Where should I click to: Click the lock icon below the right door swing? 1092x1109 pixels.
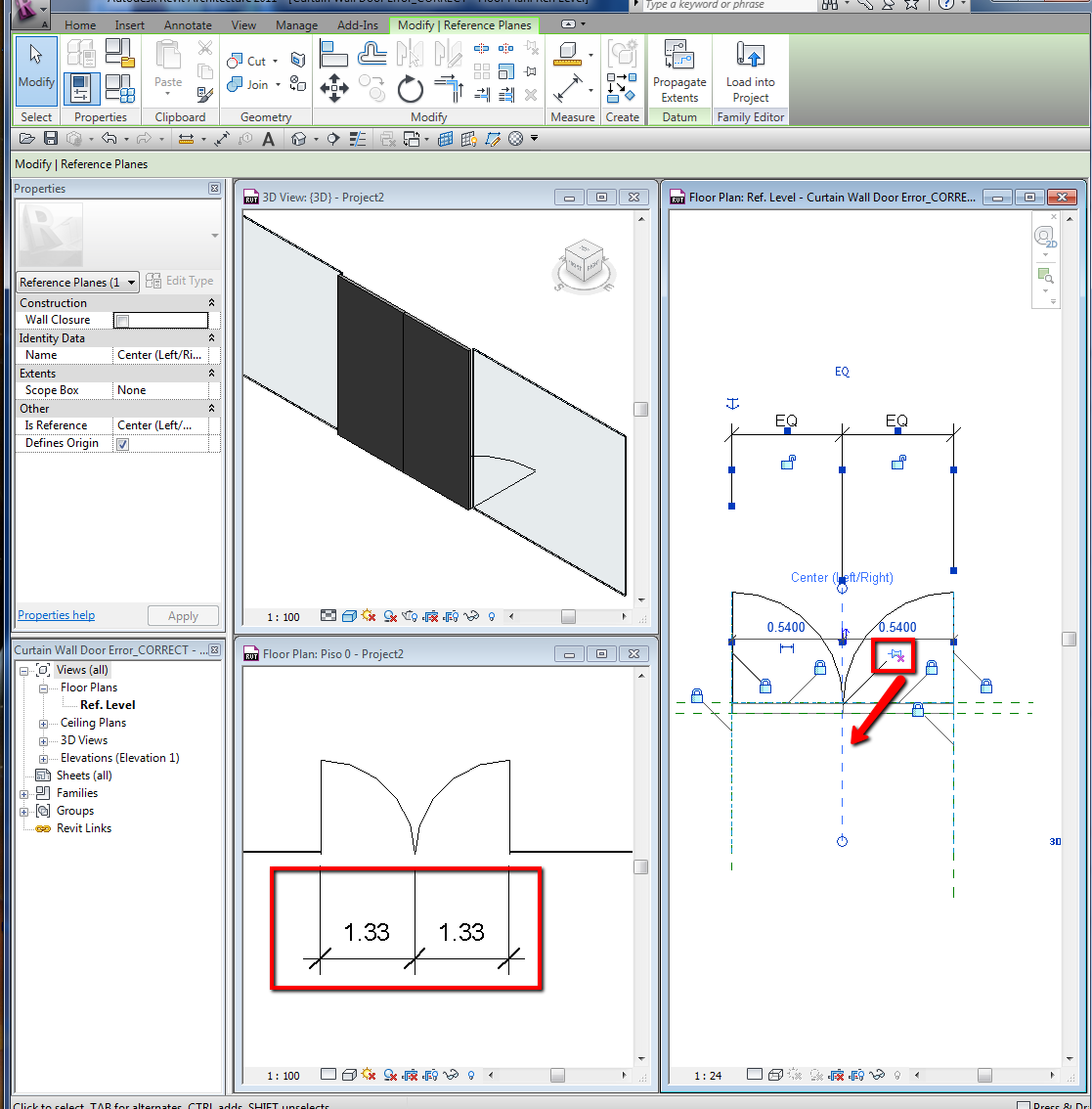(x=918, y=709)
